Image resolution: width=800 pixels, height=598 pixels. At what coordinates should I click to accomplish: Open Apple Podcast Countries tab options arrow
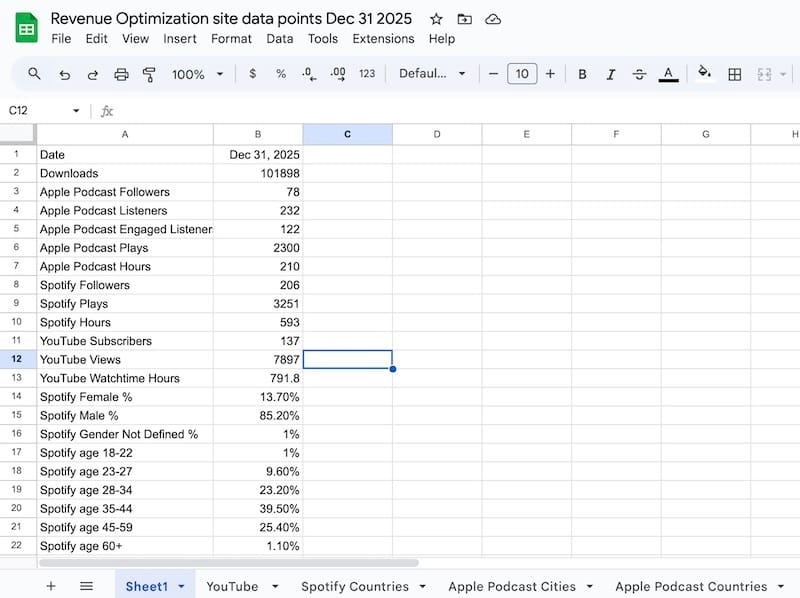(x=781, y=587)
